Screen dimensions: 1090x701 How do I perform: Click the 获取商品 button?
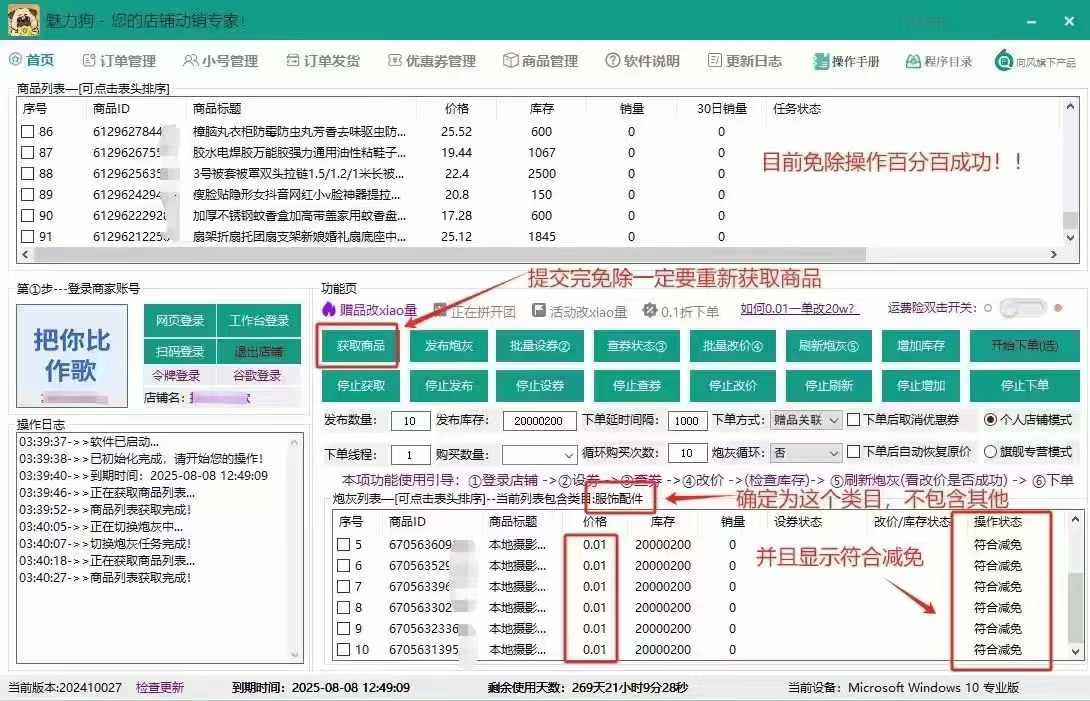(x=360, y=346)
